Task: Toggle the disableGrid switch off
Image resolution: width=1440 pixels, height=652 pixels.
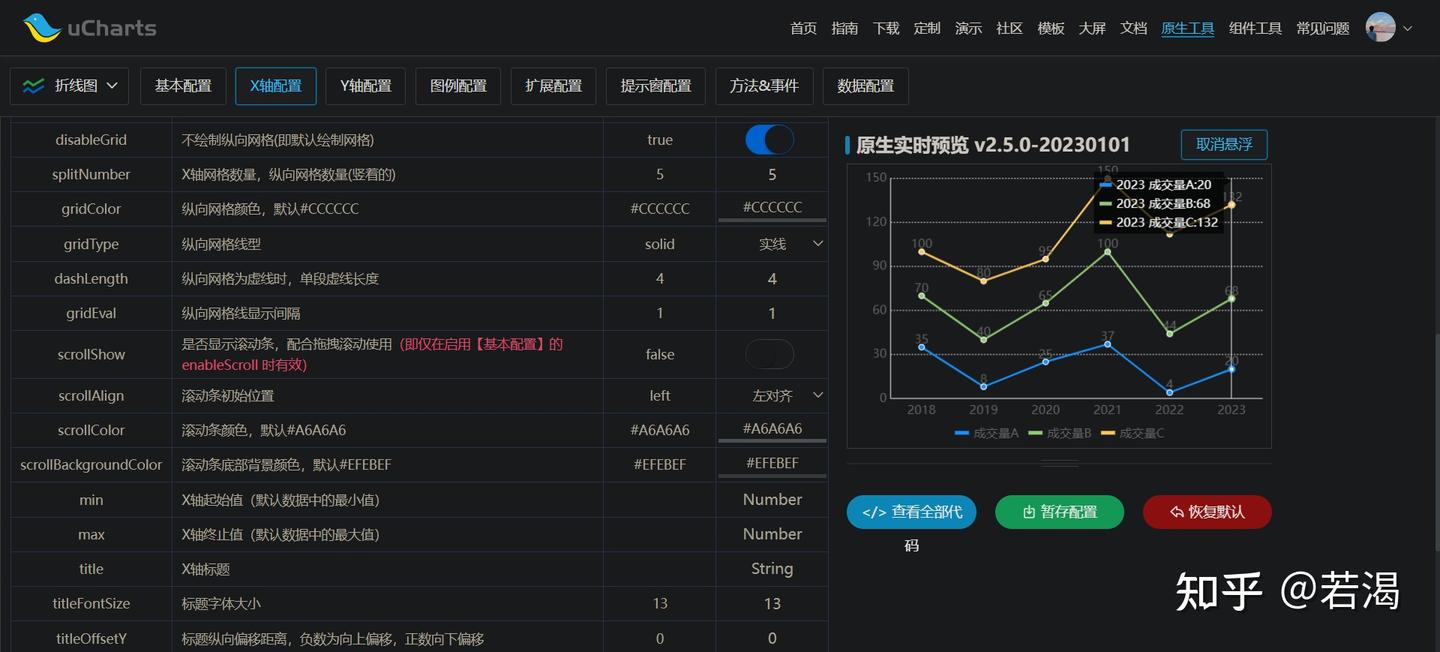Action: click(x=770, y=140)
